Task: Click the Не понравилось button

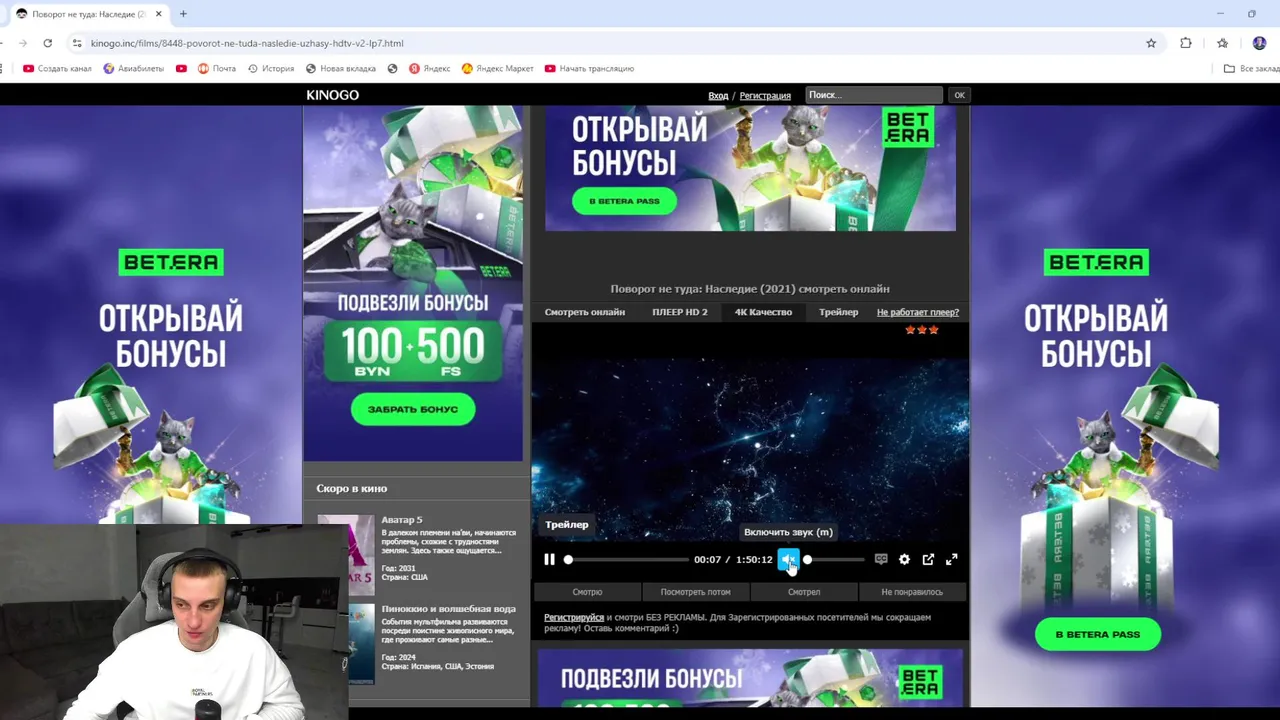Action: point(912,592)
